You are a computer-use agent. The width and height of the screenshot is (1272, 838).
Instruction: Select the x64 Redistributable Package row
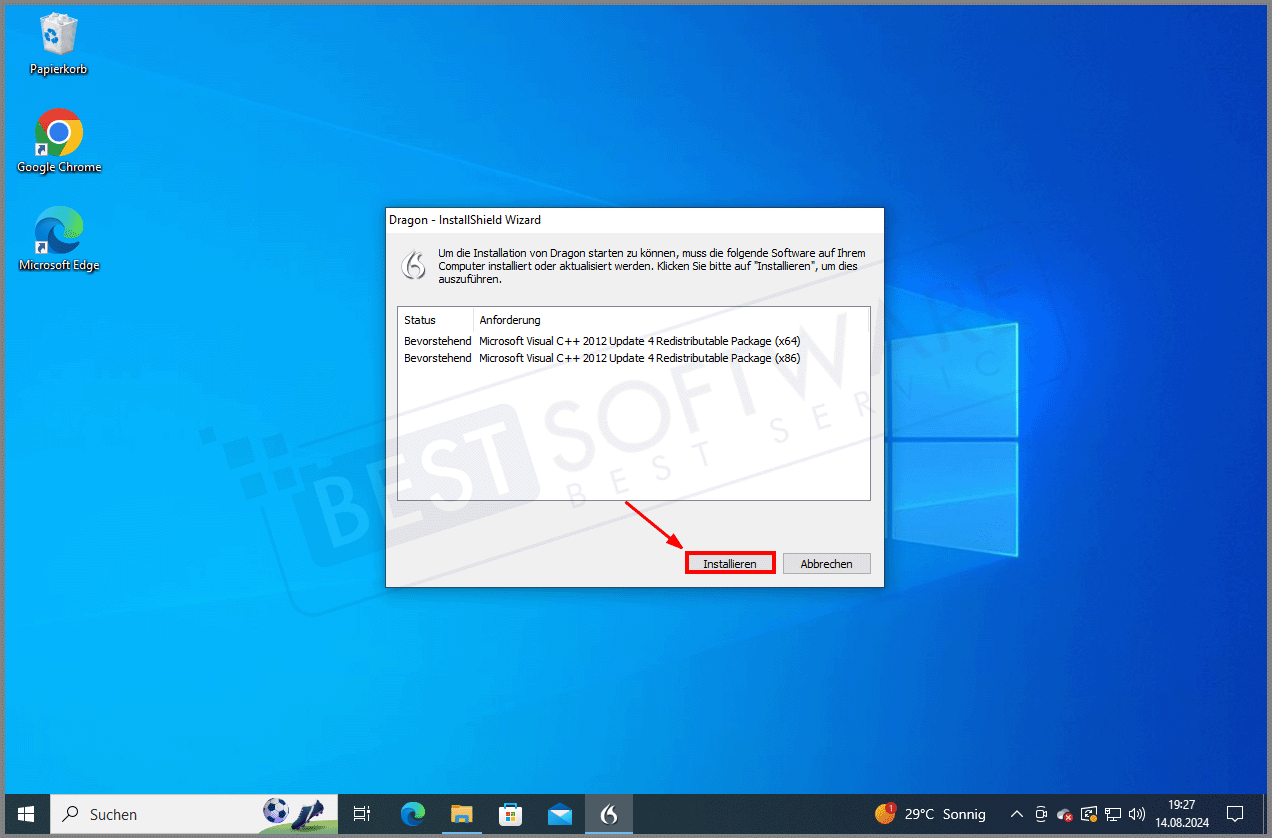600,340
